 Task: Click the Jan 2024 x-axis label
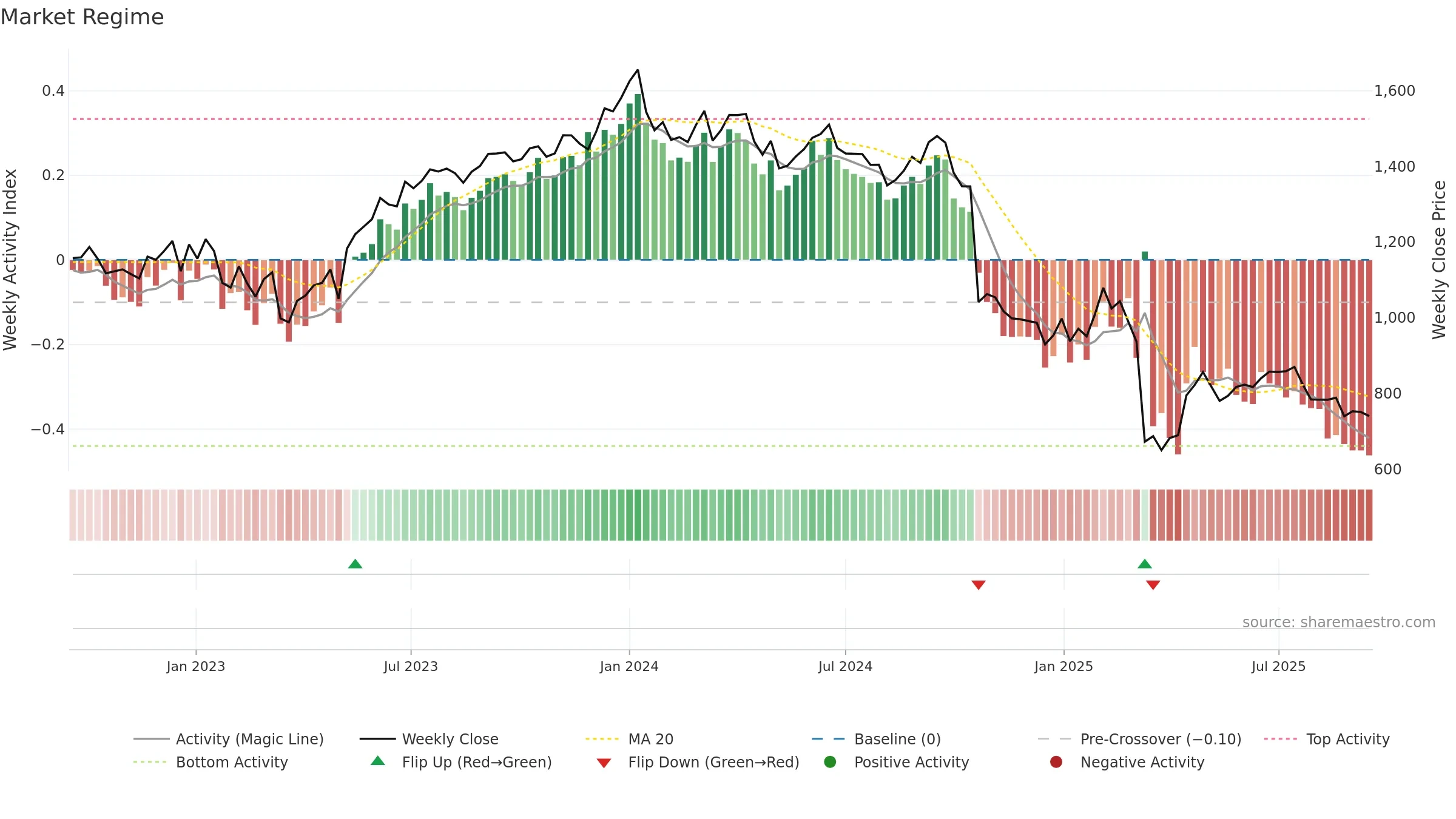click(x=629, y=666)
